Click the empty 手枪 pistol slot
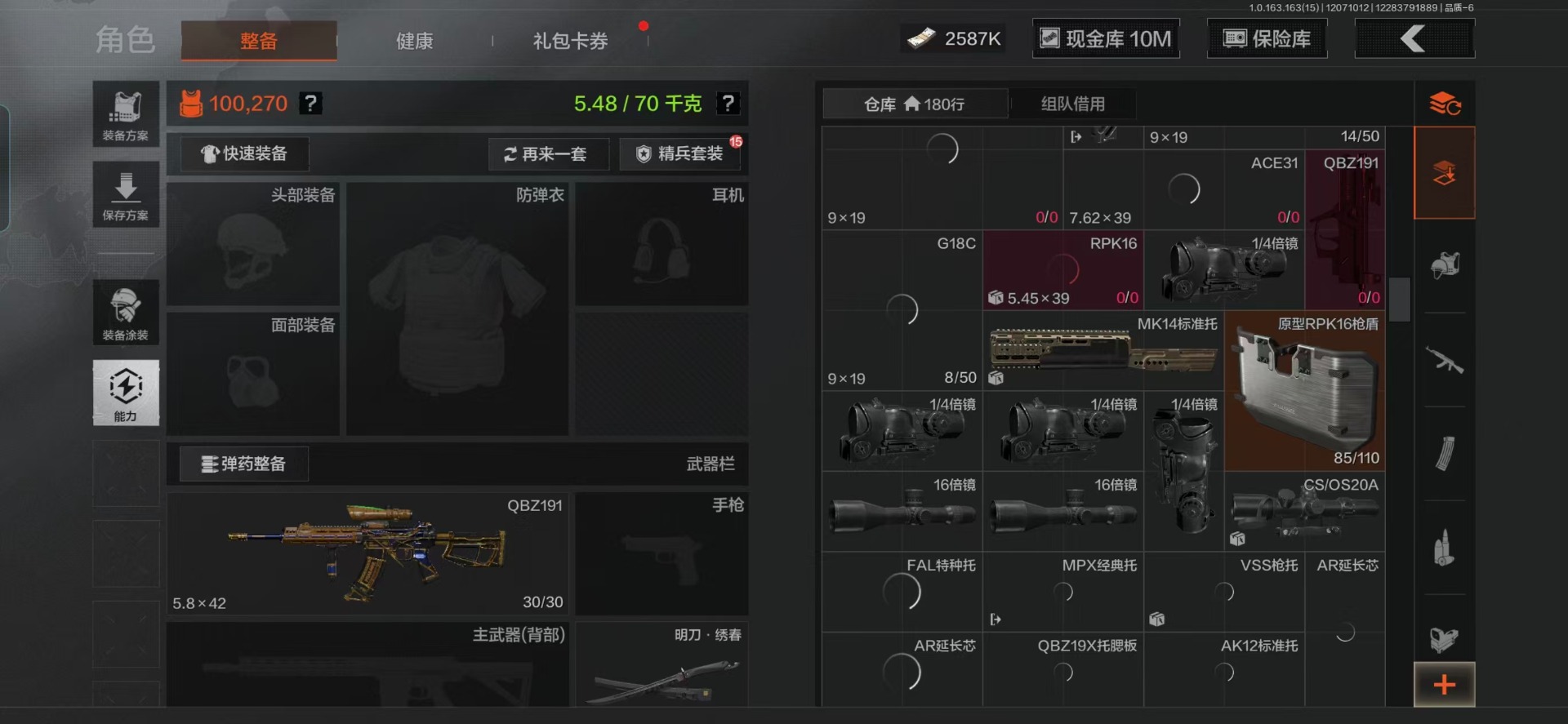1568x724 pixels. pyautogui.click(x=661, y=553)
